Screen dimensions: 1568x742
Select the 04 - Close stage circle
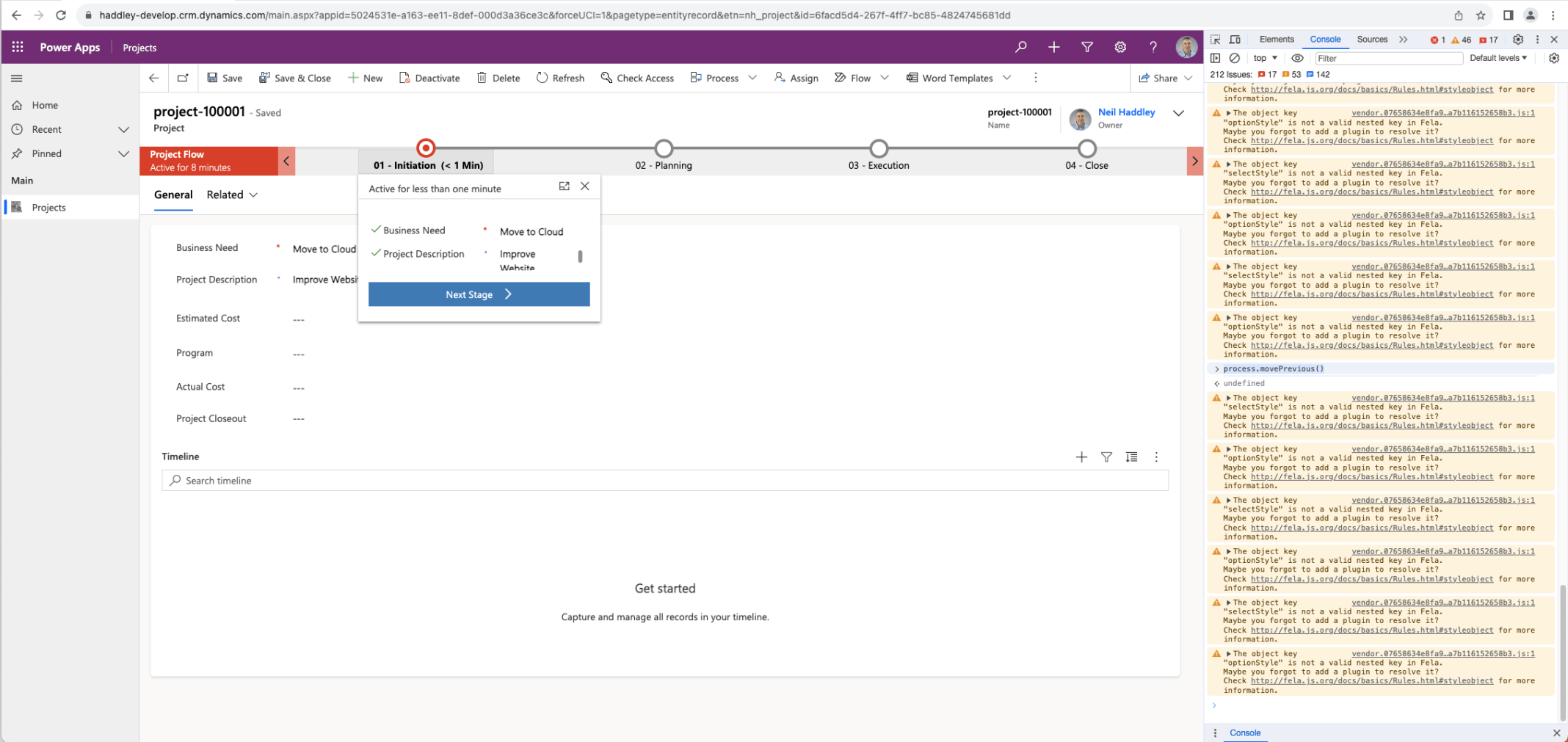click(1087, 148)
